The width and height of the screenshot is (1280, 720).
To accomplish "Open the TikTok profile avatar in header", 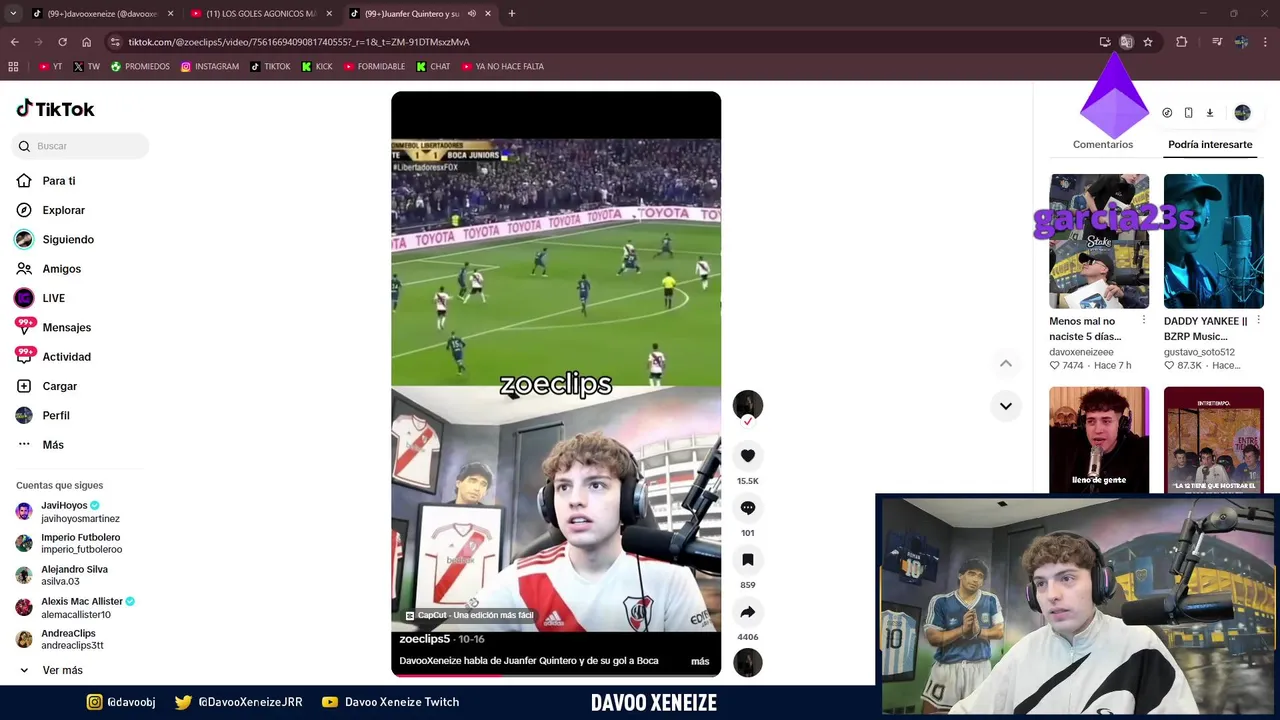I will click(1242, 113).
